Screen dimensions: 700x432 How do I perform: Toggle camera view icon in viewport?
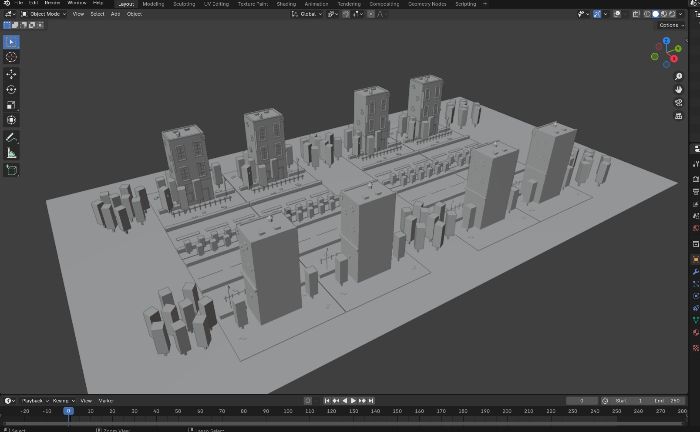point(679,103)
